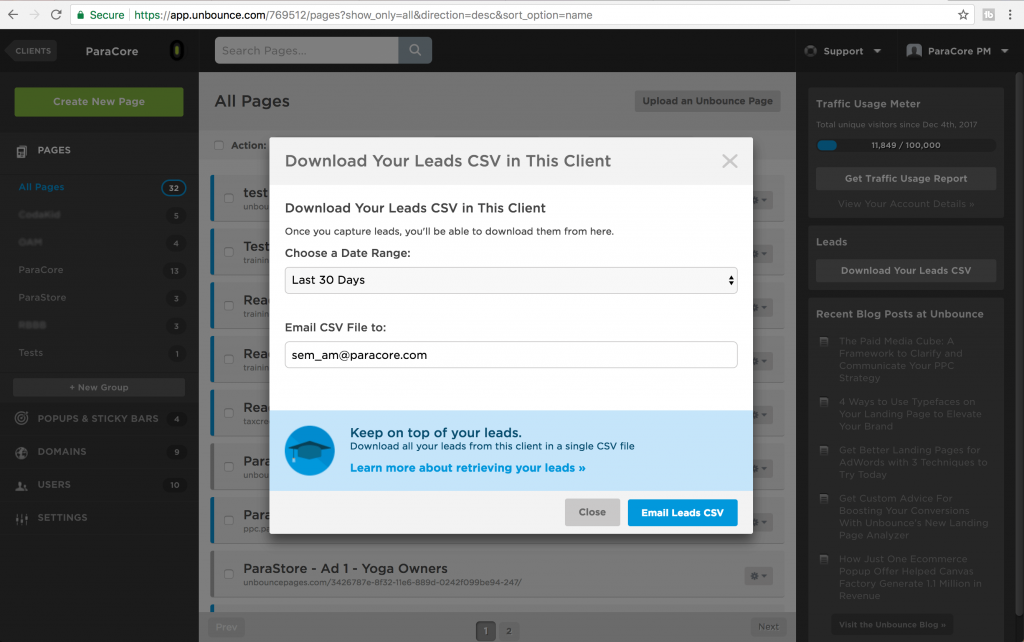Check the ParaStore Yoga Owners page checkbox
This screenshot has height=642, width=1024.
tap(229, 574)
